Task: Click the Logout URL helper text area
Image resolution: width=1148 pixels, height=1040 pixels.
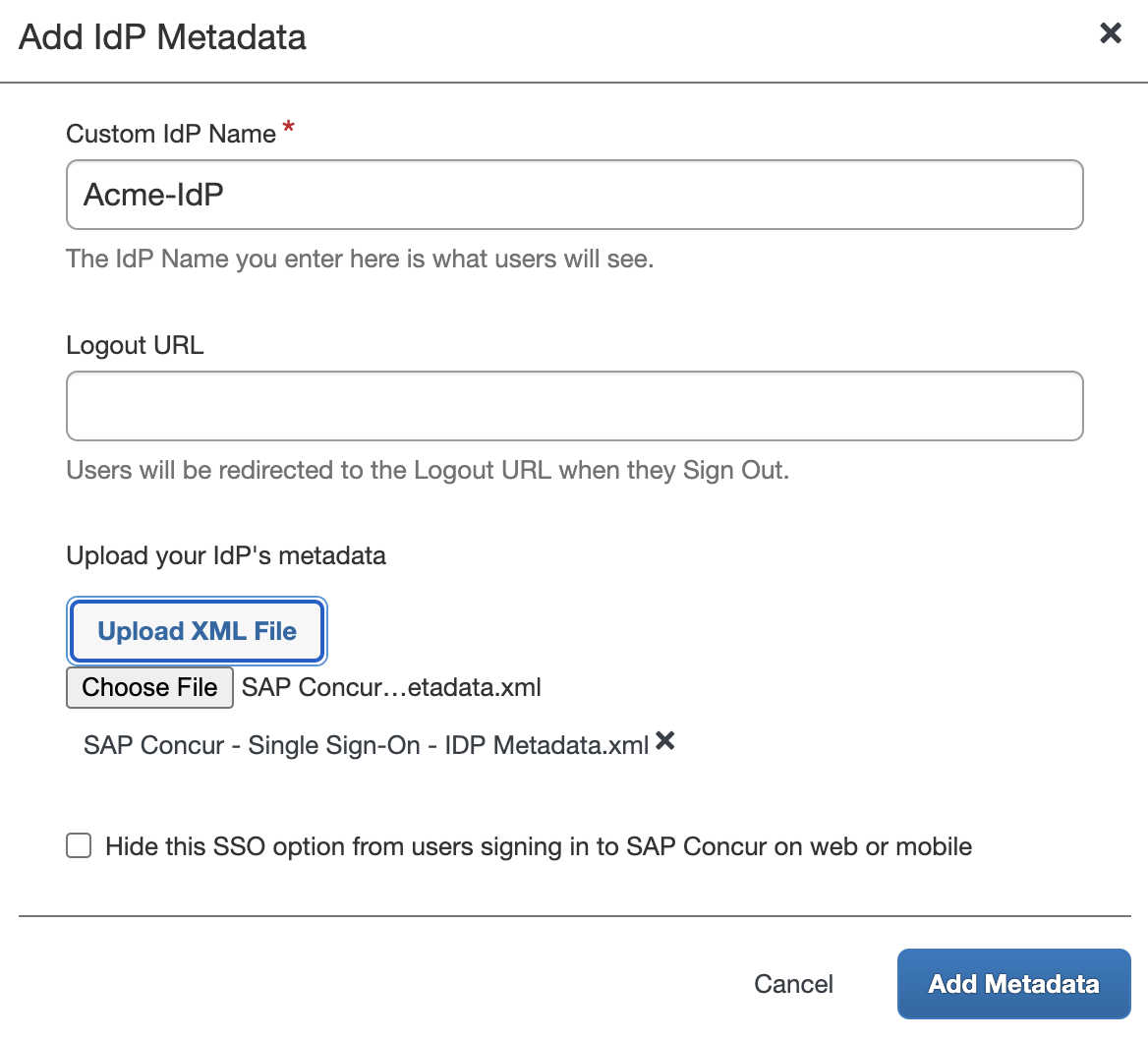Action: click(x=427, y=470)
